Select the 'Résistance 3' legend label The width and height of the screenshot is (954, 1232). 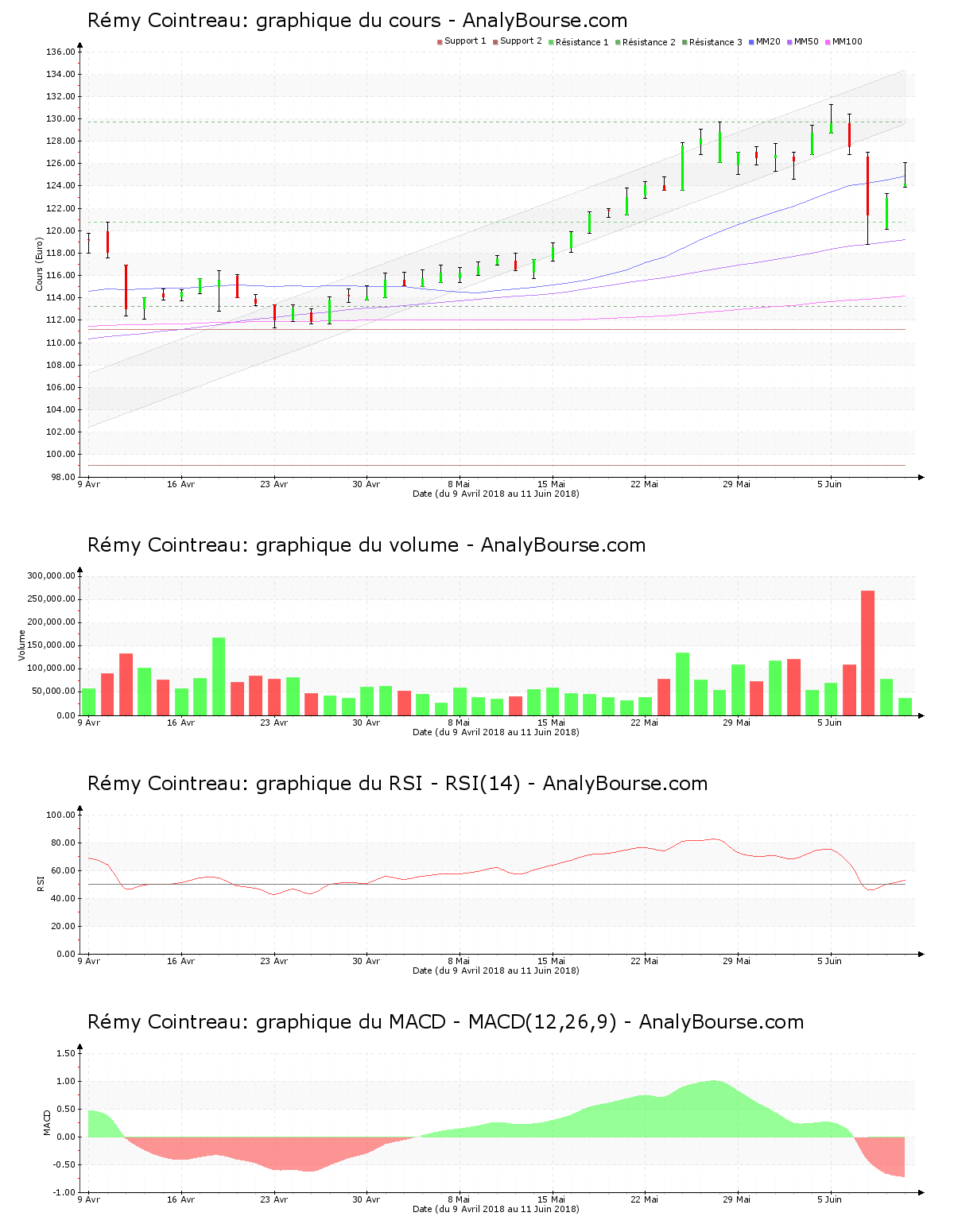715,41
